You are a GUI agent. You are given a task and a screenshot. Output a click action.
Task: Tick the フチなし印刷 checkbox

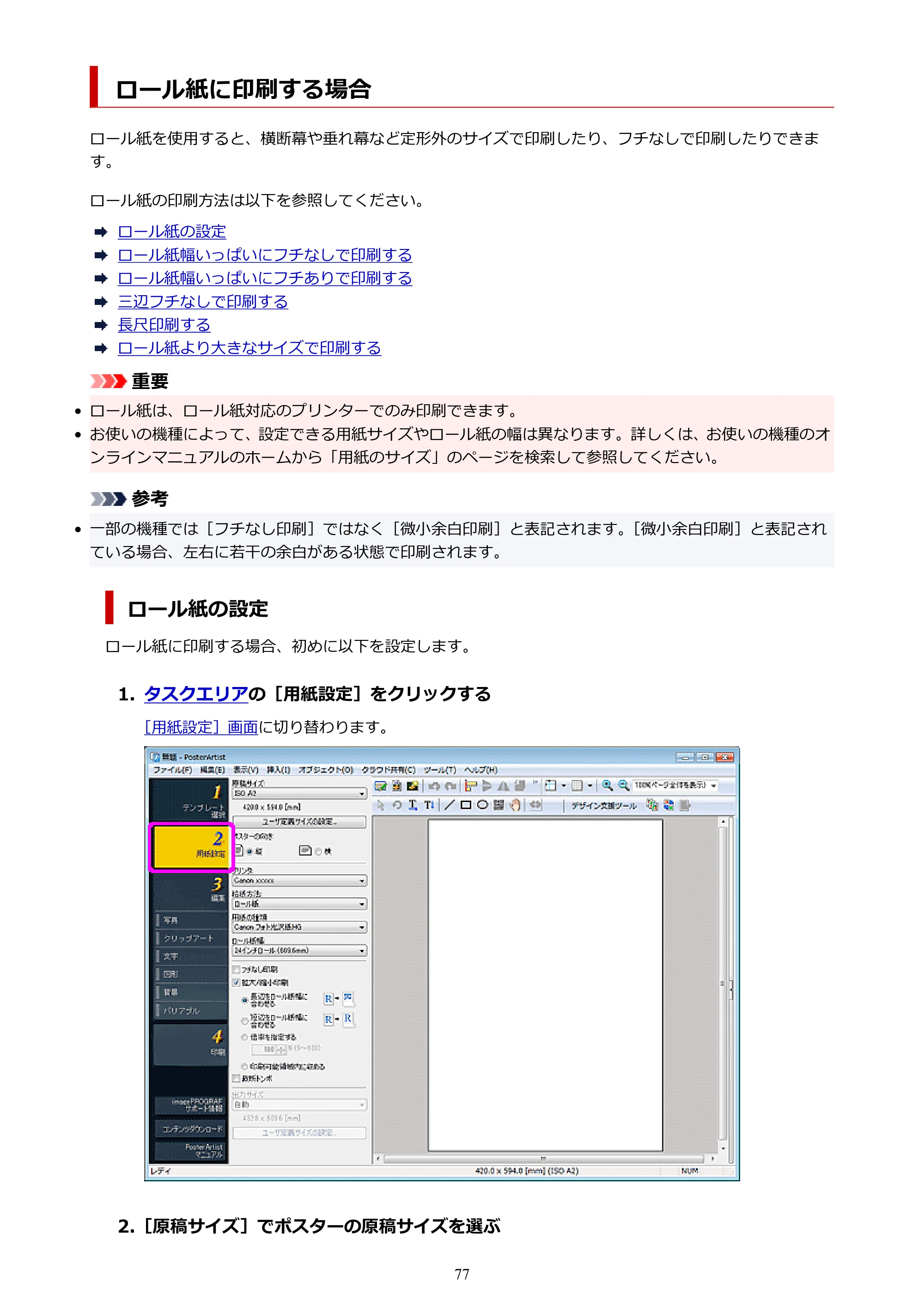236,969
